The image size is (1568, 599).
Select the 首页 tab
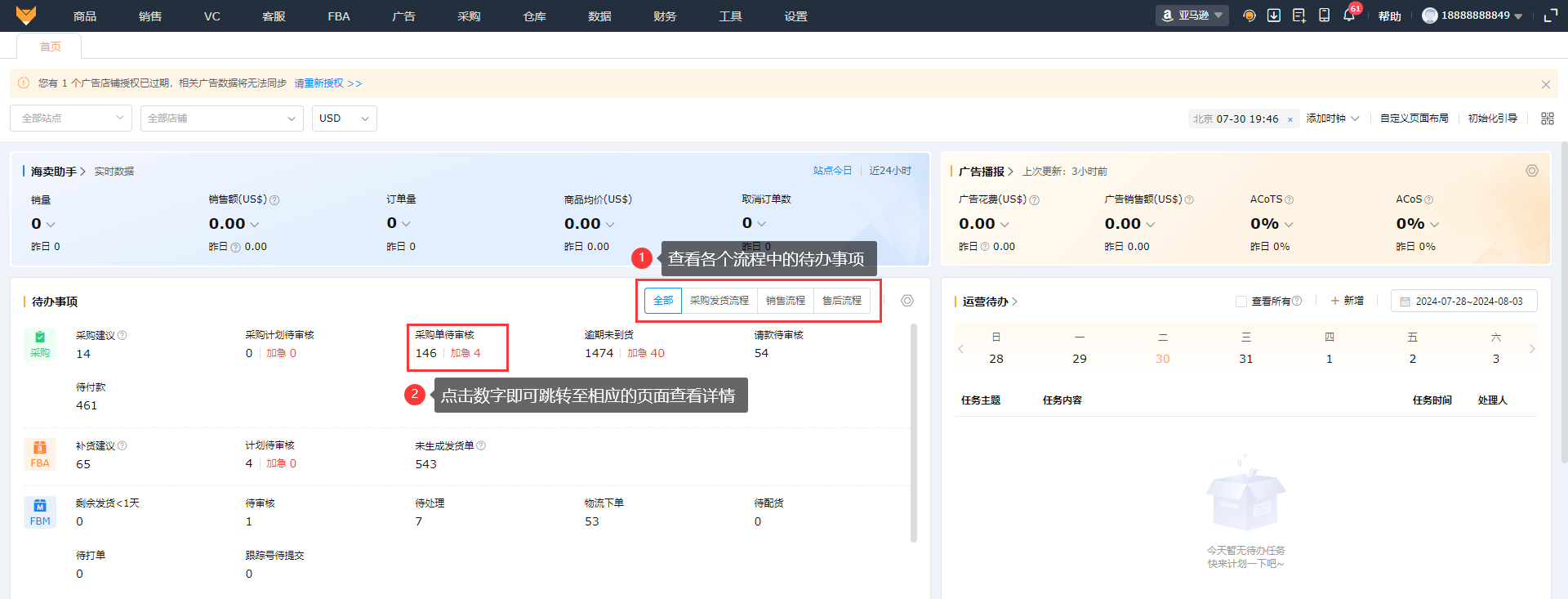click(x=51, y=47)
